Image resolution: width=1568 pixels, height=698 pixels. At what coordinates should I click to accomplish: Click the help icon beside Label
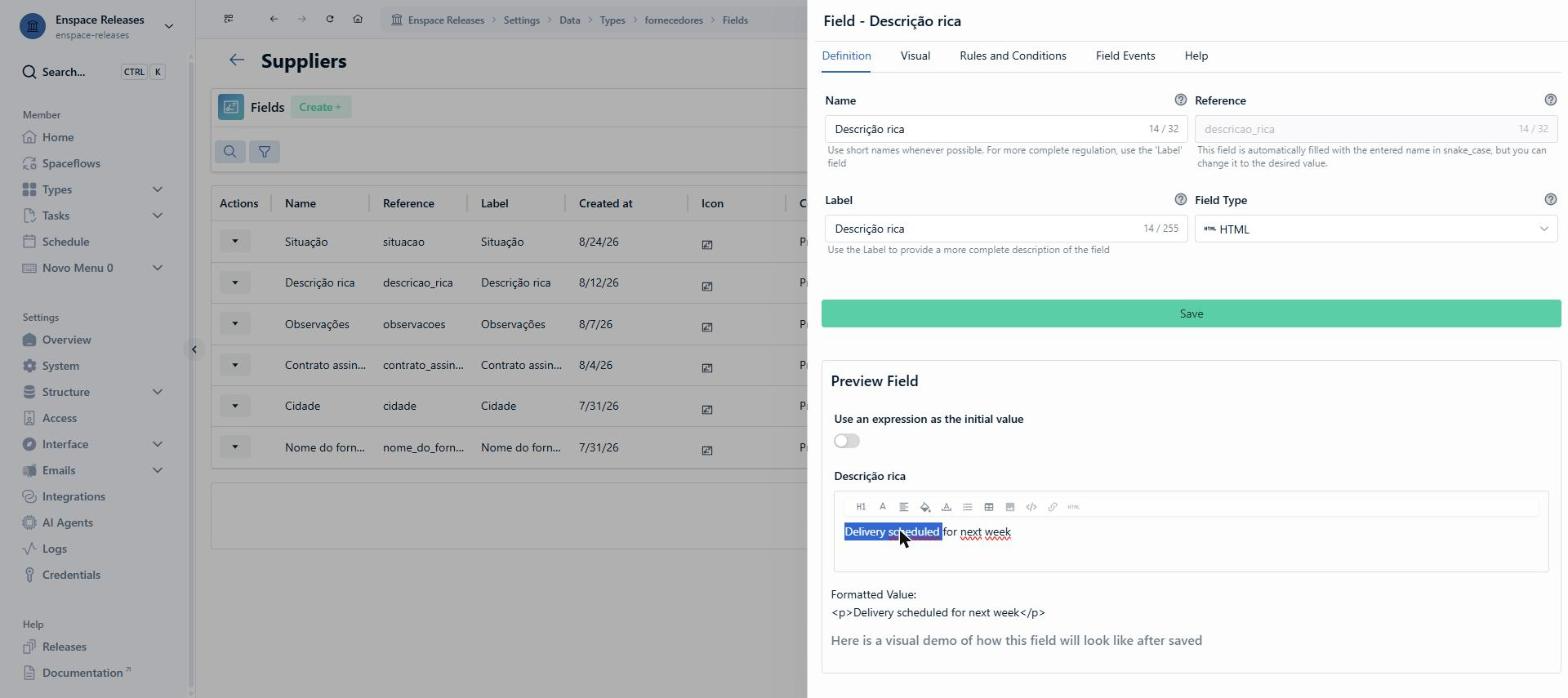[1180, 200]
